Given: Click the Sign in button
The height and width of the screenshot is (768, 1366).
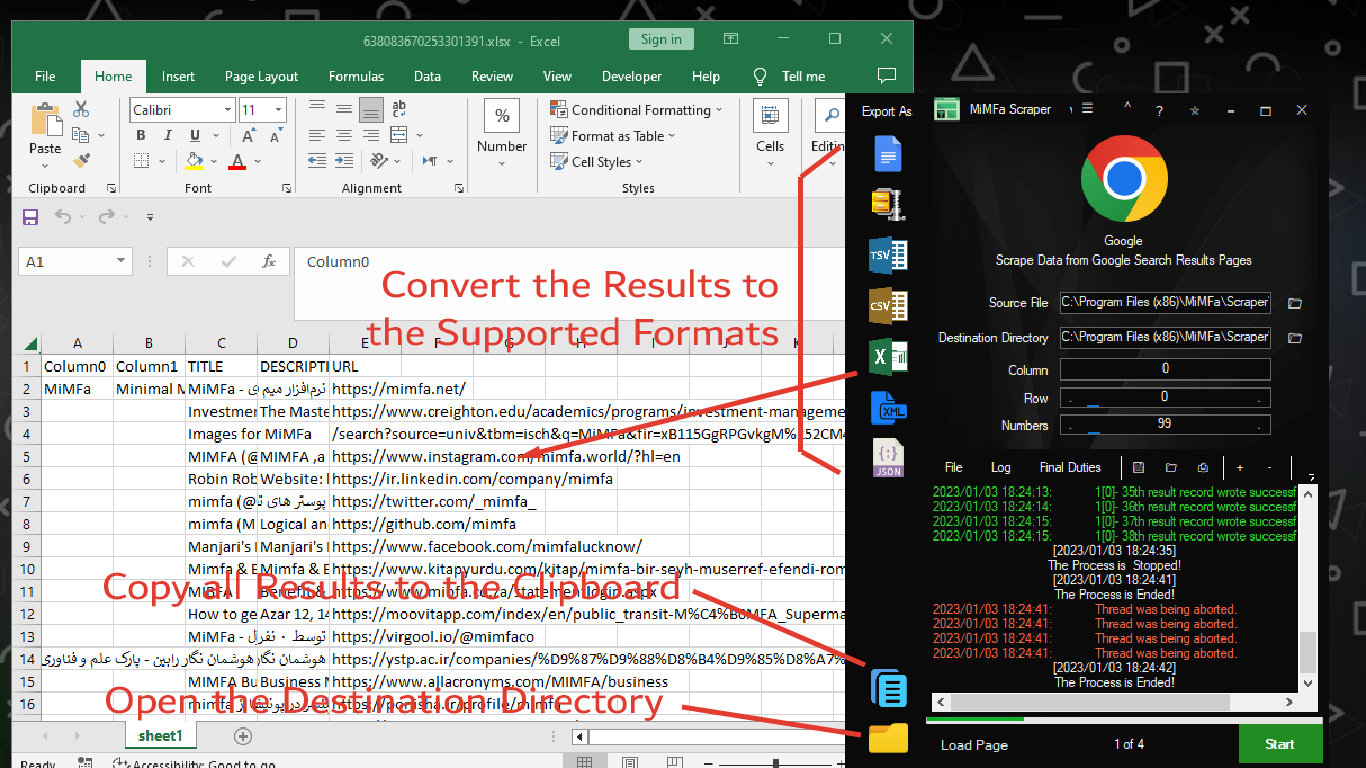Looking at the screenshot, I should 661,39.
